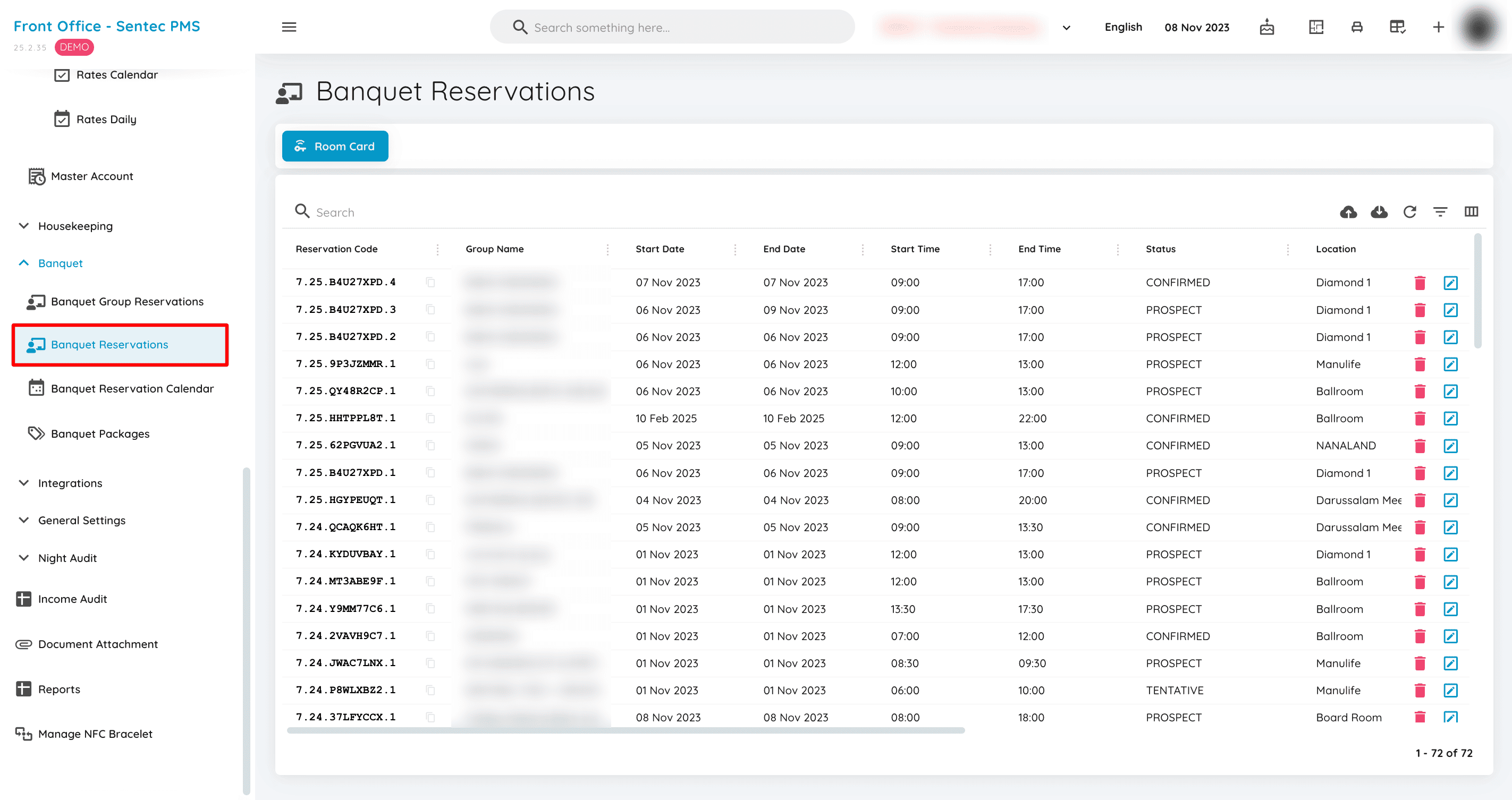Screen dimensions: 1512x800
Task: Open the floor plan icon in the header
Action: (x=1316, y=27)
